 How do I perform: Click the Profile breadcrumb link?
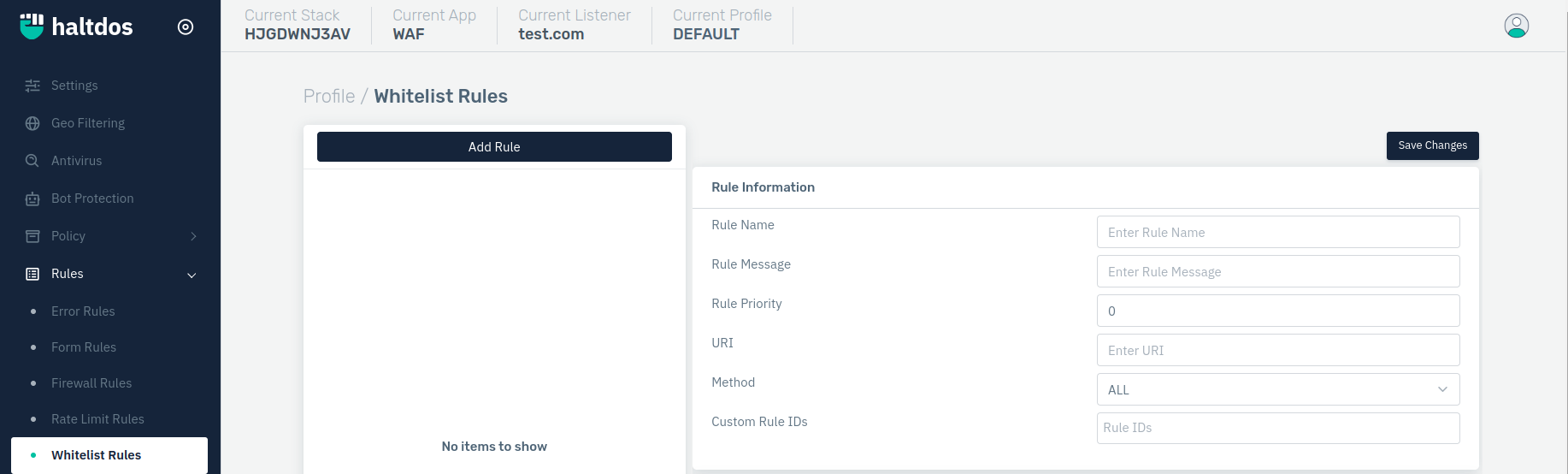click(329, 96)
